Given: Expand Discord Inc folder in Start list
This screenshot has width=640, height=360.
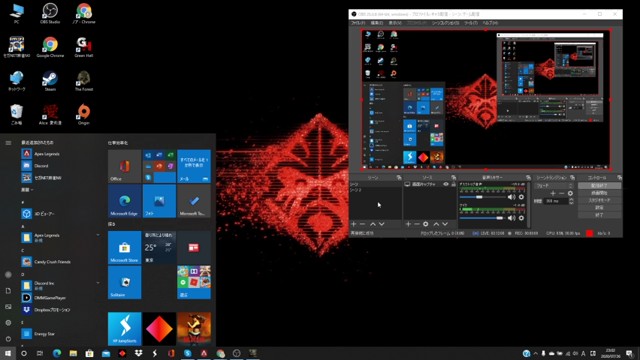Looking at the screenshot, I should [x=98, y=283].
